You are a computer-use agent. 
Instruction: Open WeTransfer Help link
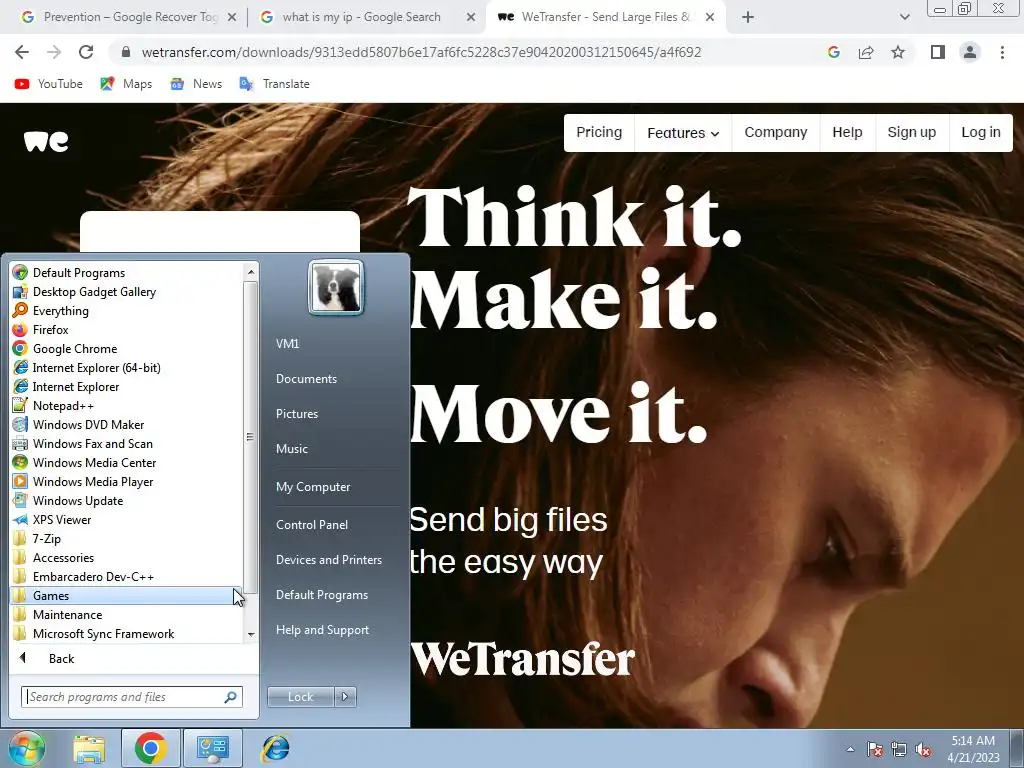(x=847, y=133)
